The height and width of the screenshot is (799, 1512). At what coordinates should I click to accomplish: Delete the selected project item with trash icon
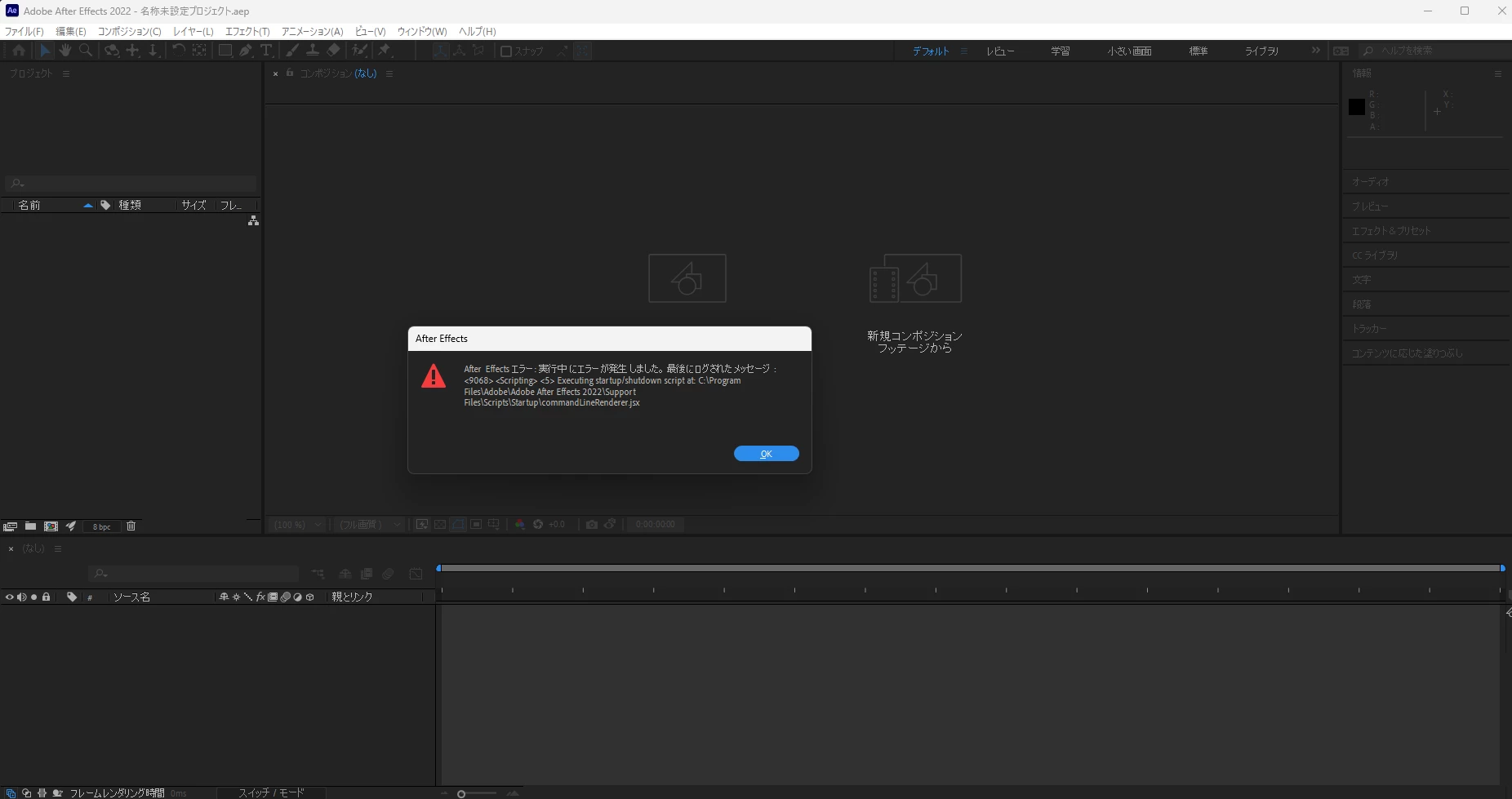131,526
